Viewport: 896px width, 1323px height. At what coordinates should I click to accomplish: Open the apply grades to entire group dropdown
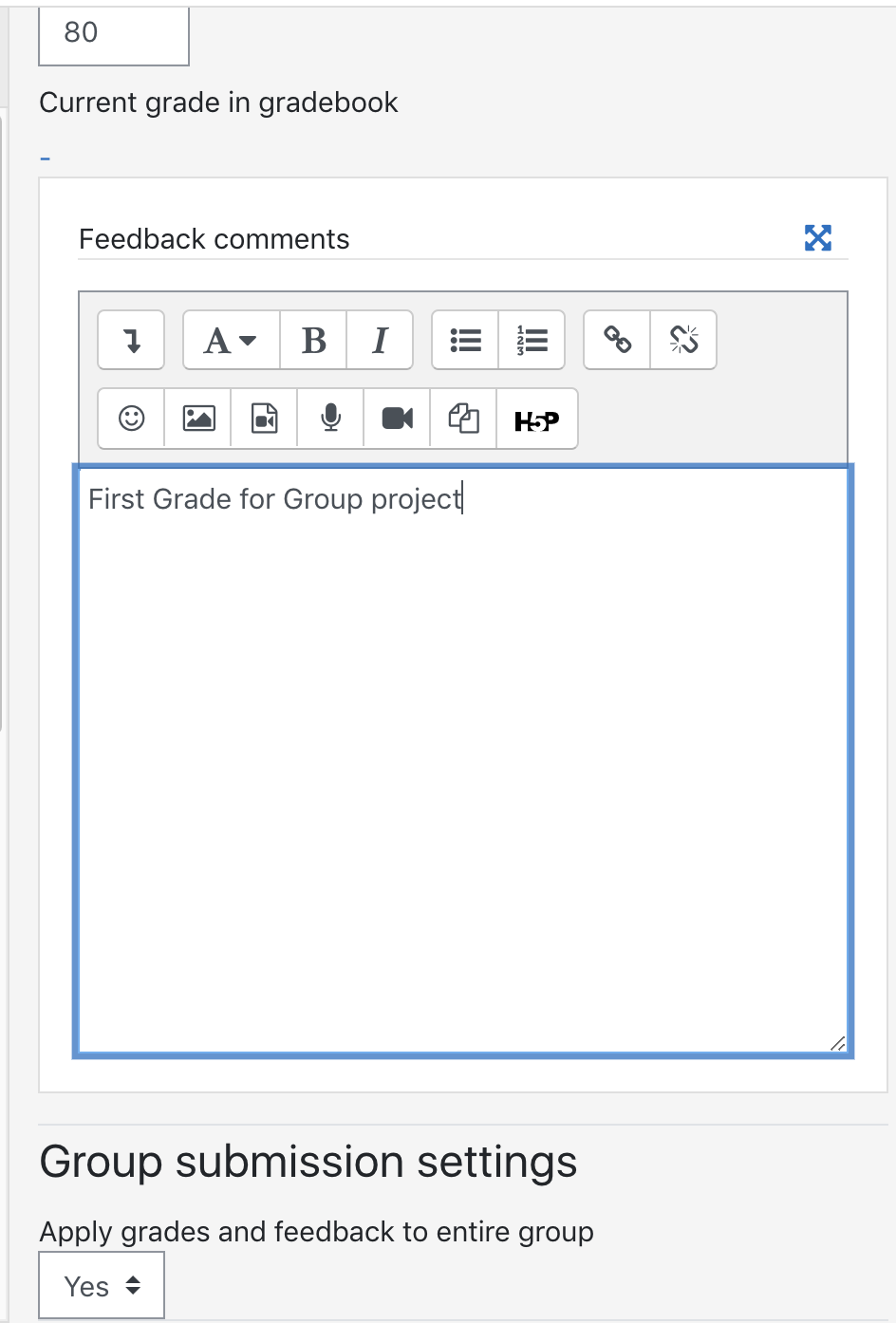point(102,1286)
